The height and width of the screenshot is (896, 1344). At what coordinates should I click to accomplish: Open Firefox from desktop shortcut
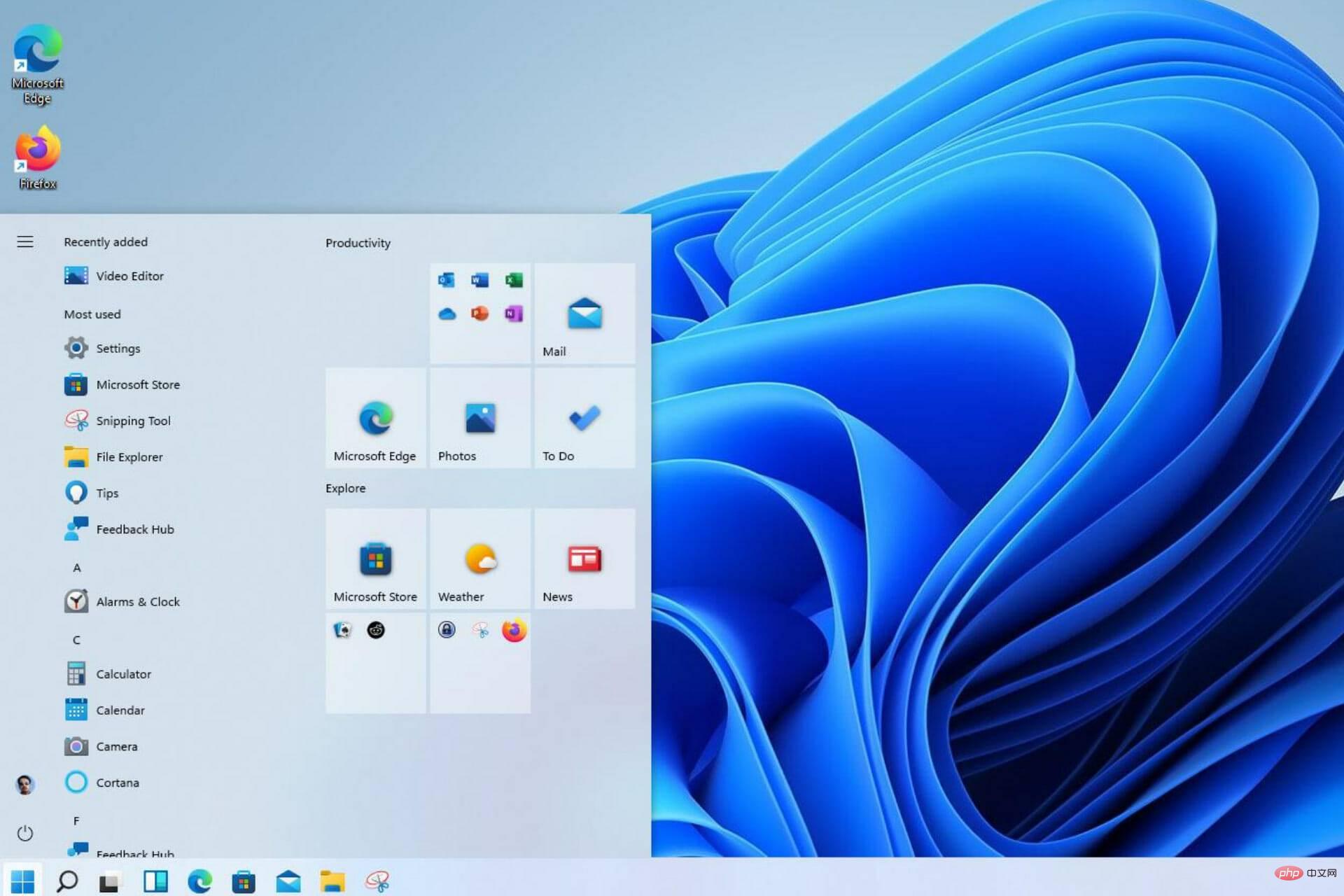pos(37,156)
